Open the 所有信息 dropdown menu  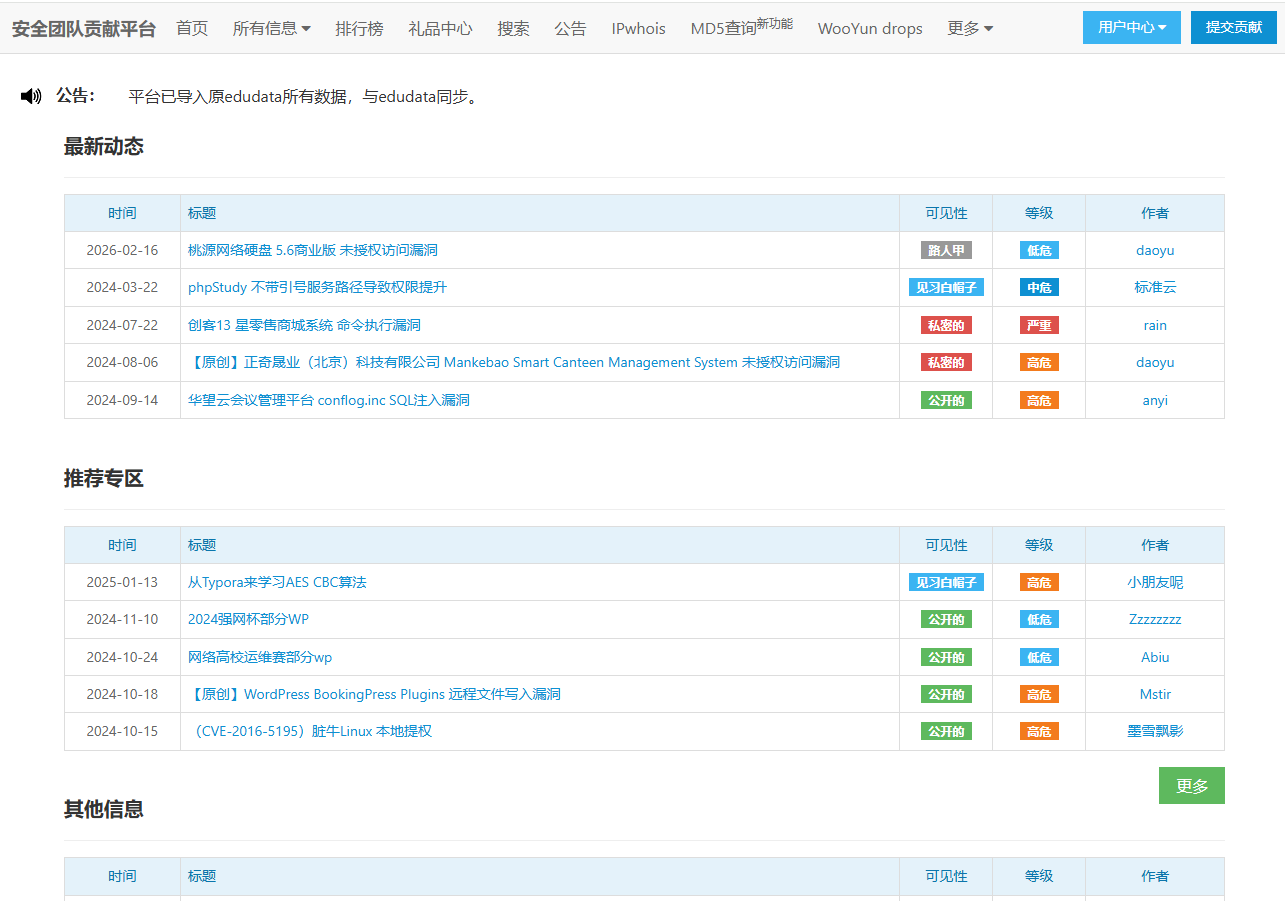[271, 28]
